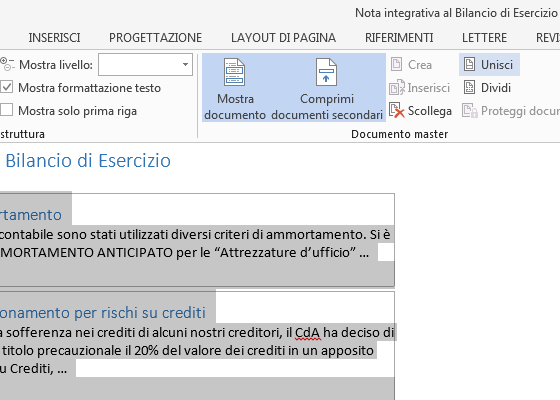Enable Mostra solo prima riga checkbox
This screenshot has width=560, height=400.
(6, 110)
